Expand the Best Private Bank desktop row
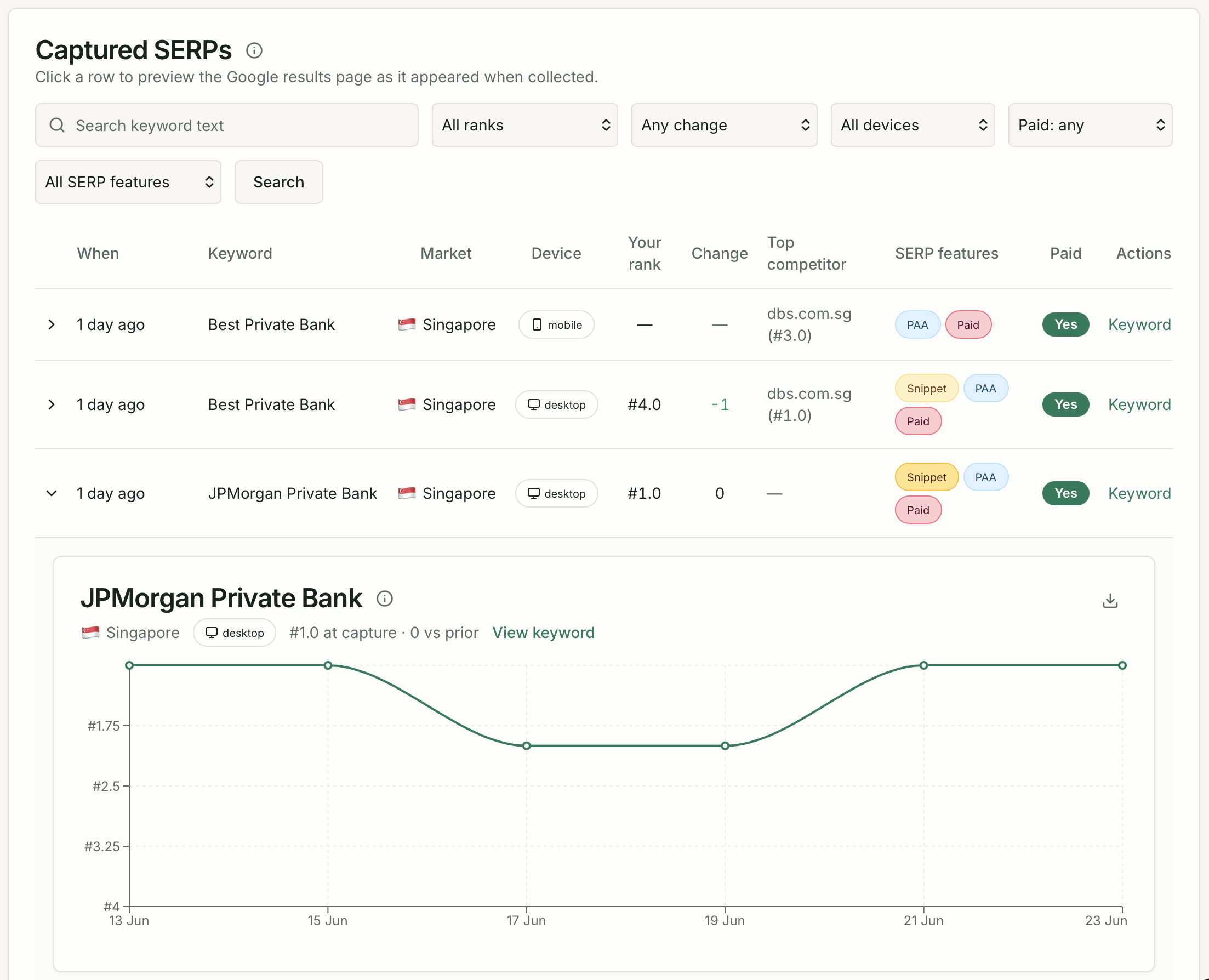Image resolution: width=1209 pixels, height=980 pixels. [x=52, y=404]
